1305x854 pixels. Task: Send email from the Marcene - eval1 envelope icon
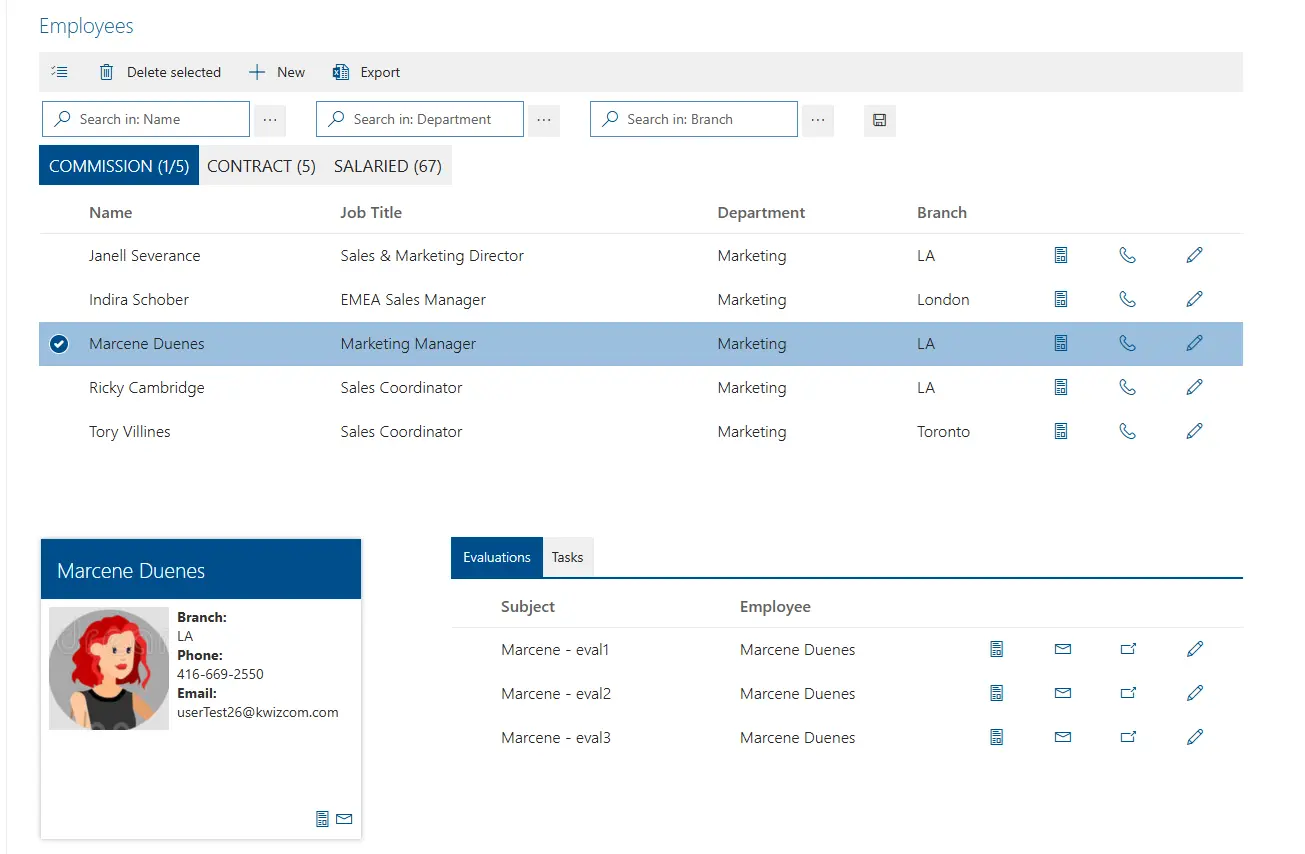coord(1062,649)
